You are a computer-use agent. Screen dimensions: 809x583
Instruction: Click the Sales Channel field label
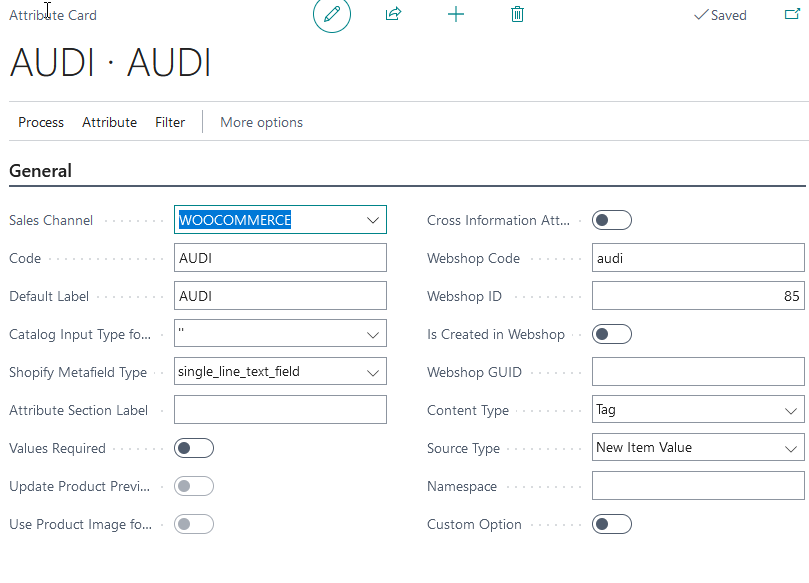51,220
